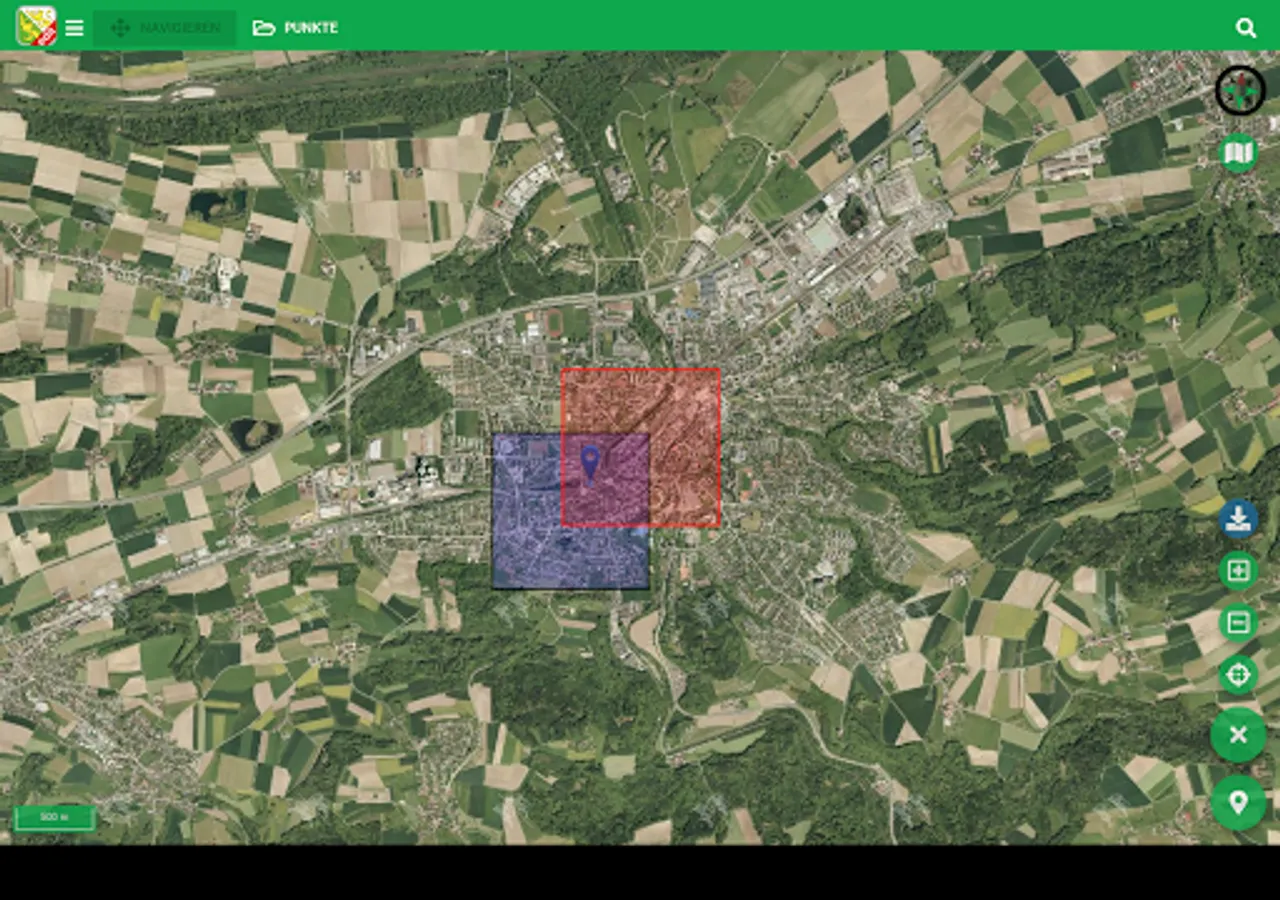Click the blue download button
The height and width of the screenshot is (900, 1280).
pyautogui.click(x=1238, y=519)
